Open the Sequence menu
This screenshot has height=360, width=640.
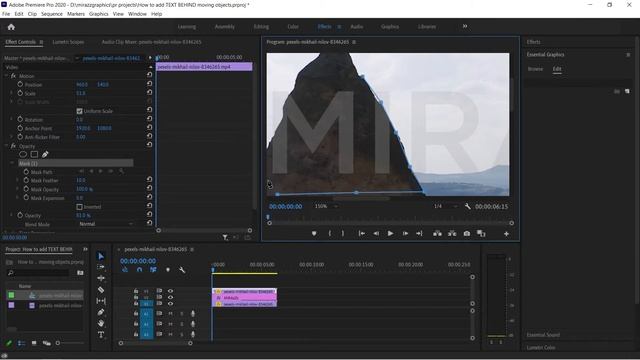[52, 14]
